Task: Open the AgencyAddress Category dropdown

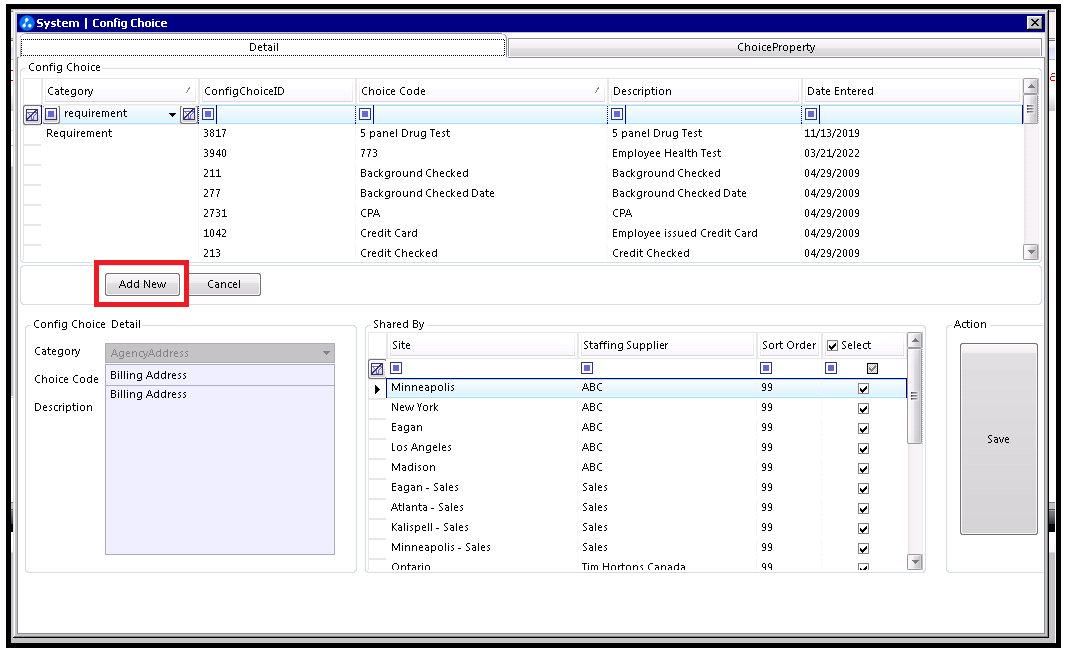Action: [327, 353]
